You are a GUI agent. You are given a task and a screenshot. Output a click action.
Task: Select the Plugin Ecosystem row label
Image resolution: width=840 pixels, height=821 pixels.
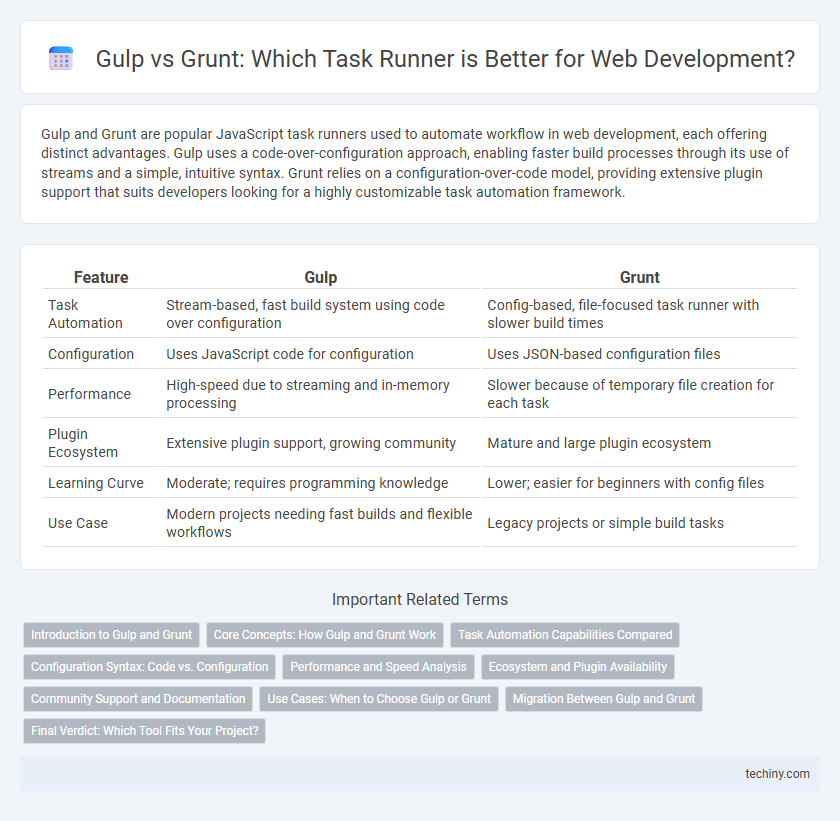pyautogui.click(x=82, y=443)
